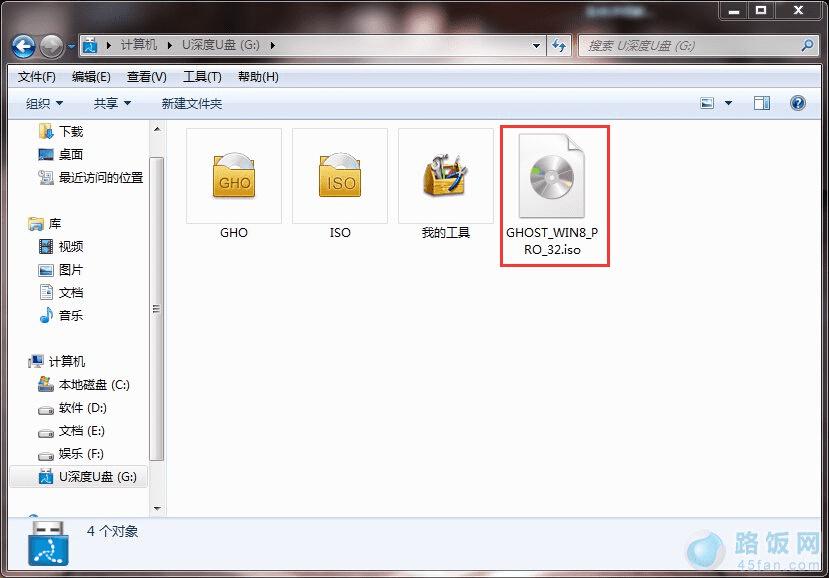The height and width of the screenshot is (578, 829).
Task: Click the 4 个对象 status text
Action: tap(113, 531)
